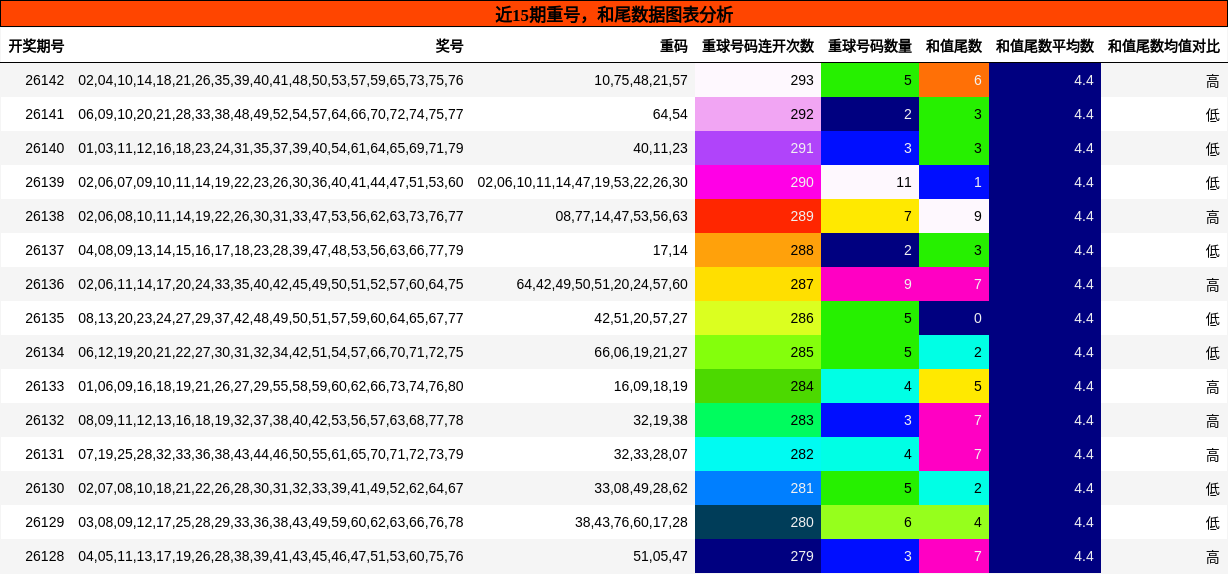Click the blue tail-digit cell showing 1
This screenshot has height=574, width=1228.
[954, 182]
